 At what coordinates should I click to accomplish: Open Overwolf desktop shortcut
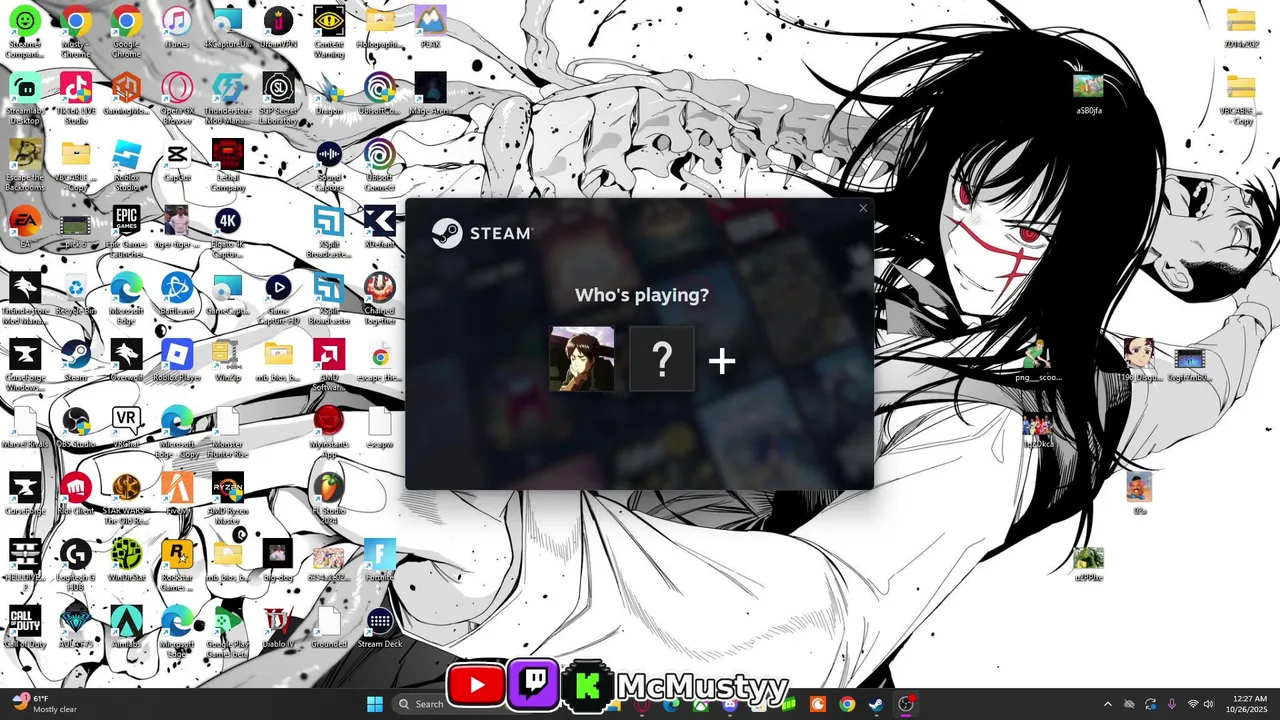127,361
